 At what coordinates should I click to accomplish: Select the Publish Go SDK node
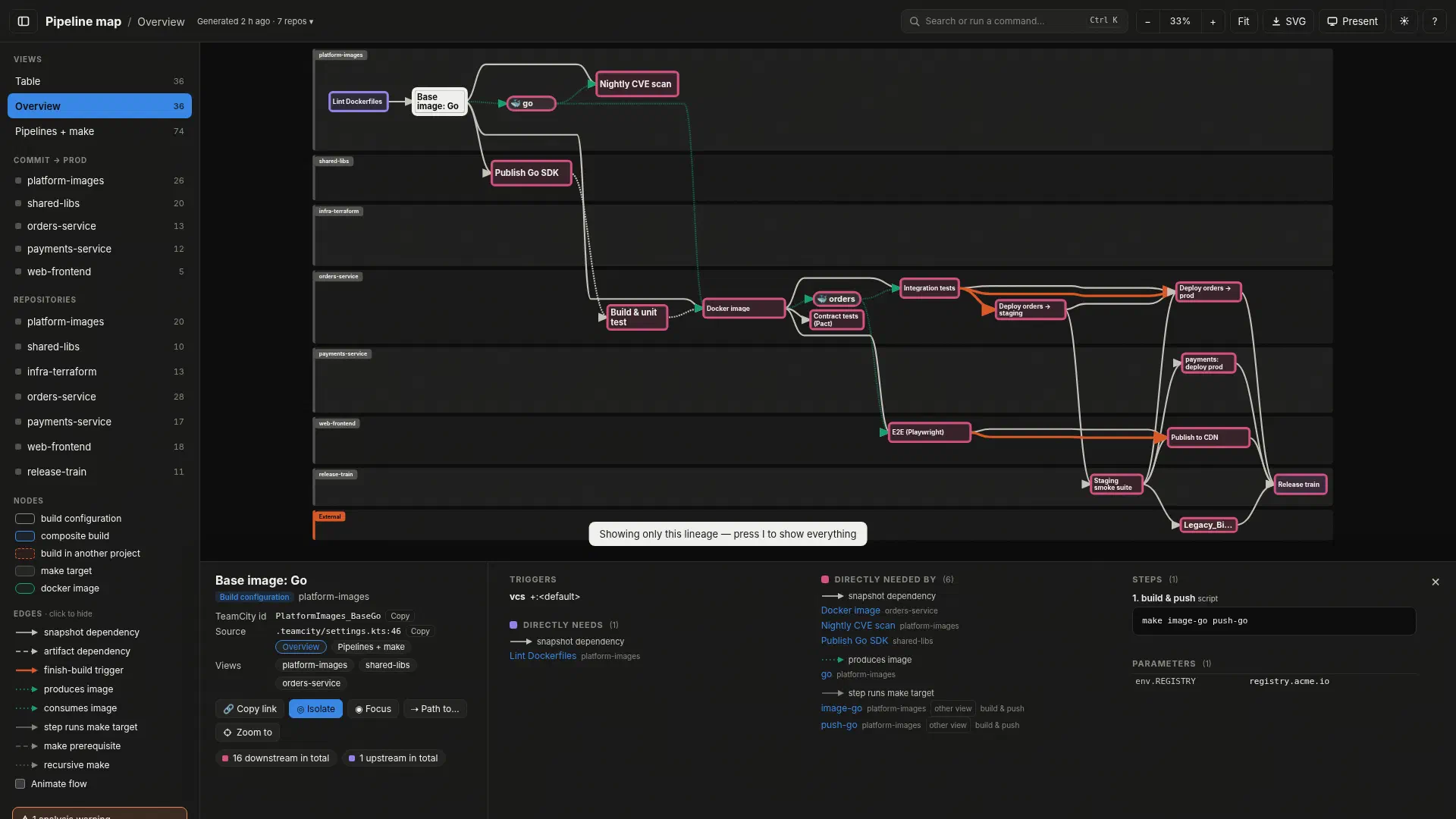(531, 173)
